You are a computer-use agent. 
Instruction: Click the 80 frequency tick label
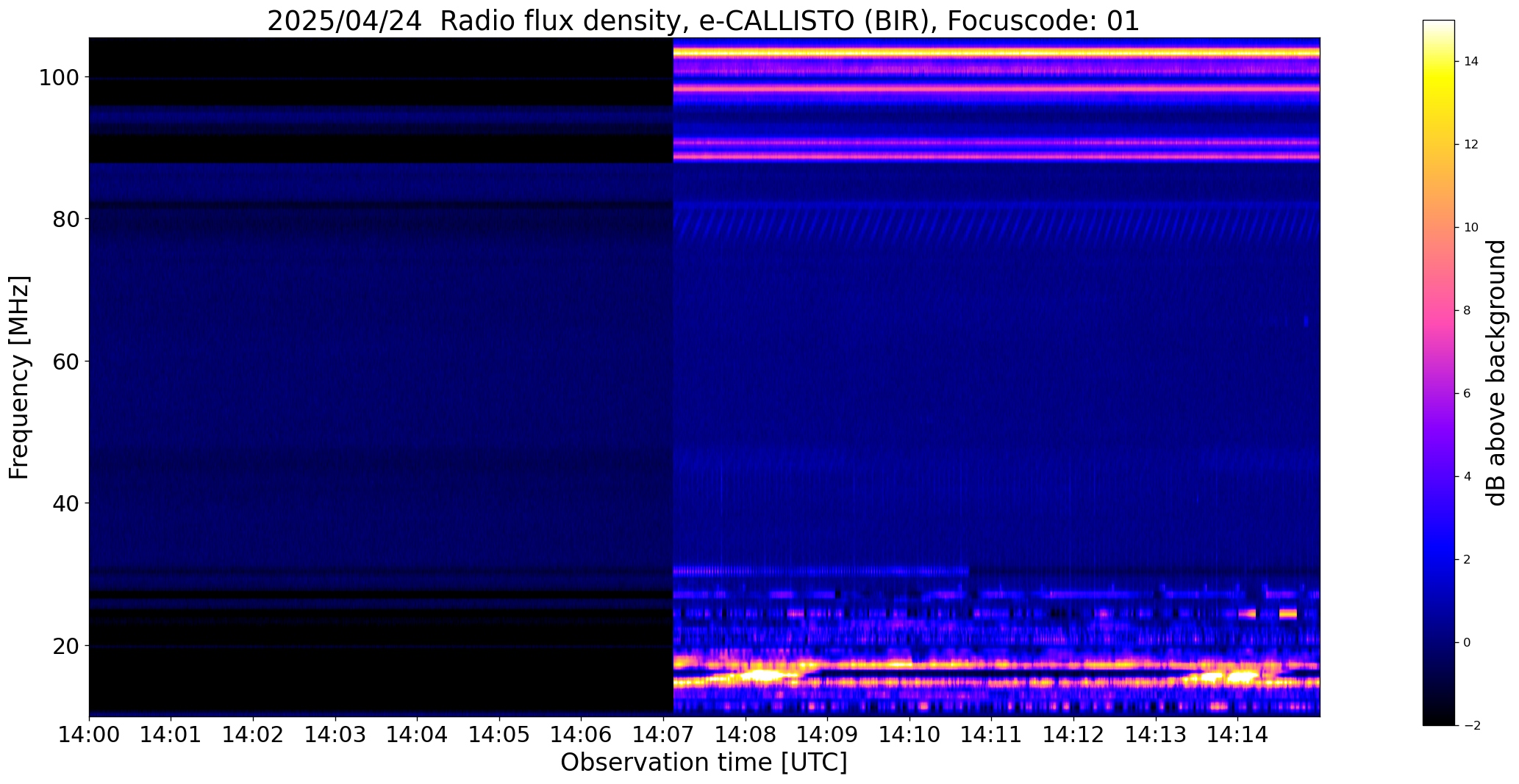pyautogui.click(x=65, y=219)
